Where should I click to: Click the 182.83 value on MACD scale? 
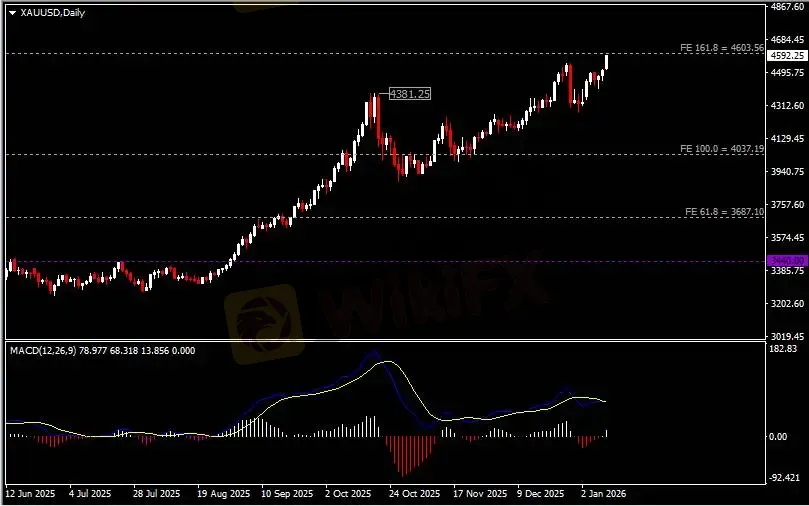click(786, 349)
